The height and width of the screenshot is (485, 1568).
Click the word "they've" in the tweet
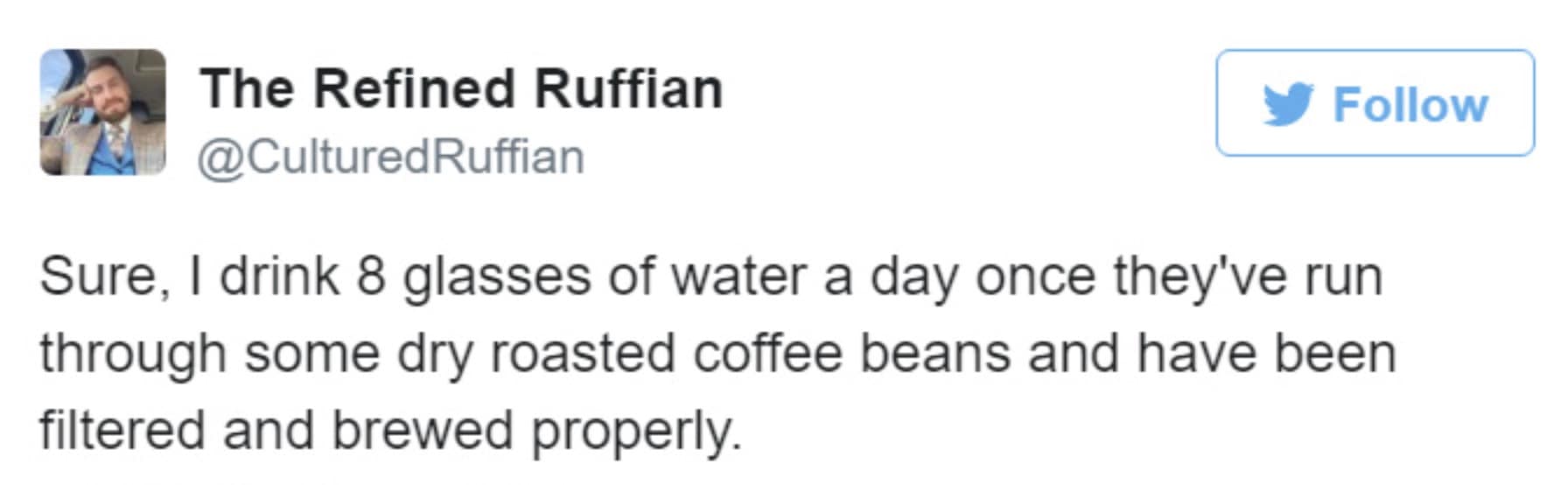(1200, 278)
